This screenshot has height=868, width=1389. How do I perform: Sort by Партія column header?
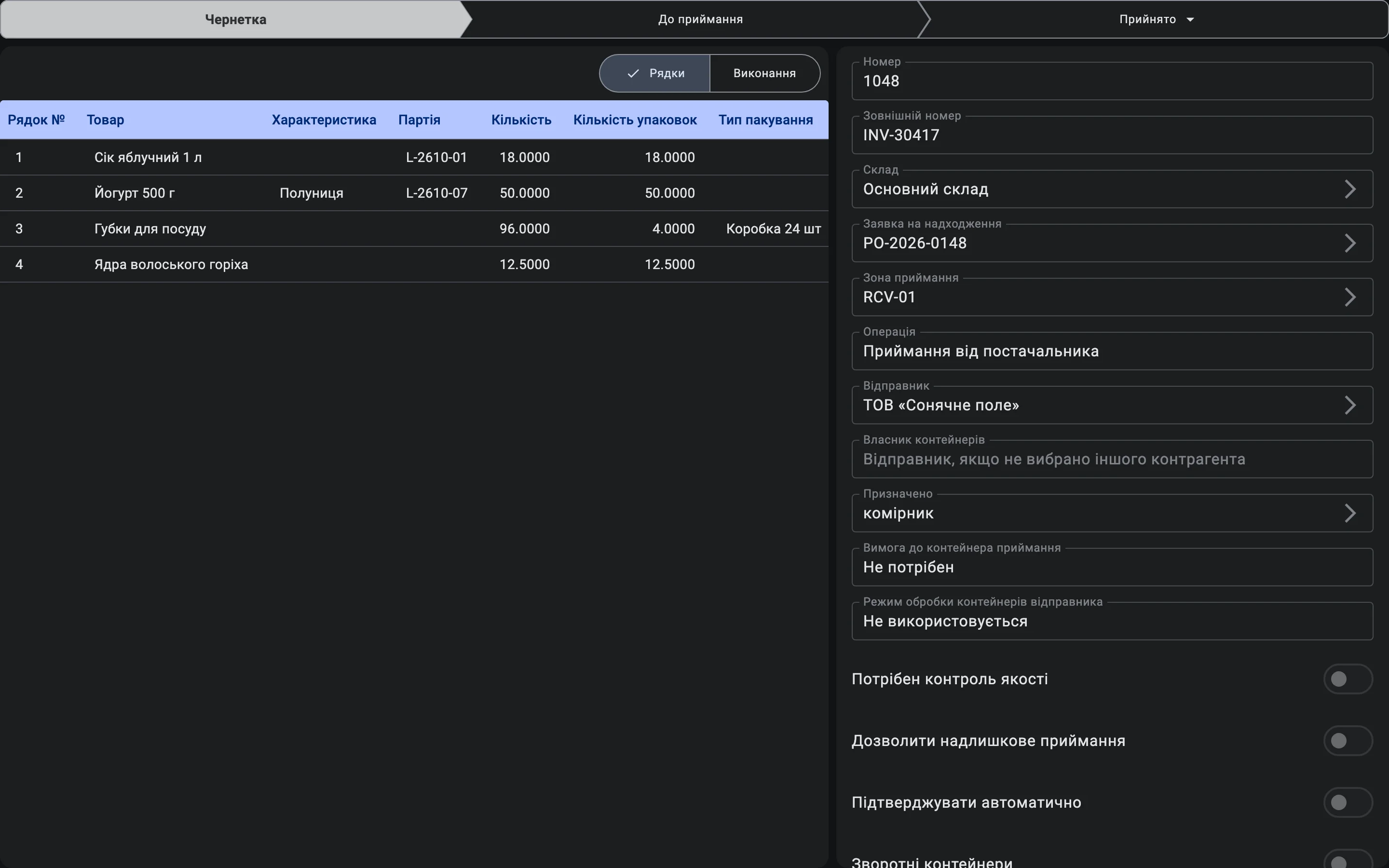point(419,120)
